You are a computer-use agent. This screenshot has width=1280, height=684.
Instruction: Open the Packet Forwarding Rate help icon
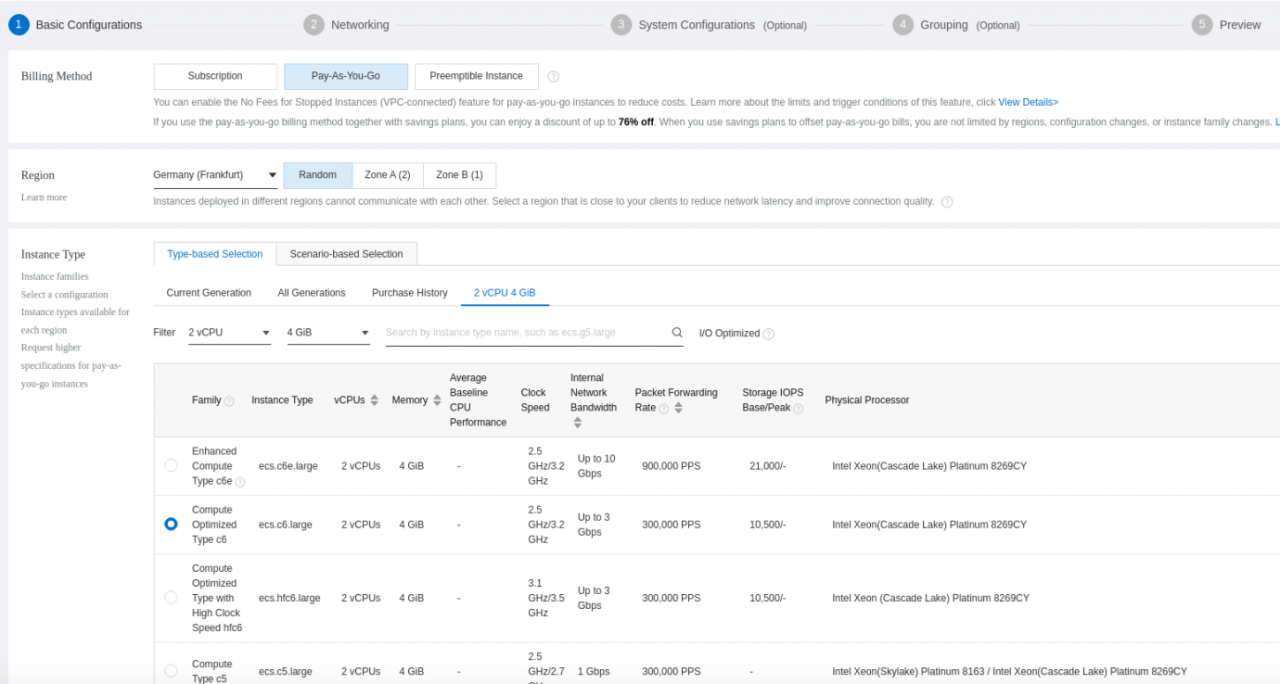click(x=664, y=409)
